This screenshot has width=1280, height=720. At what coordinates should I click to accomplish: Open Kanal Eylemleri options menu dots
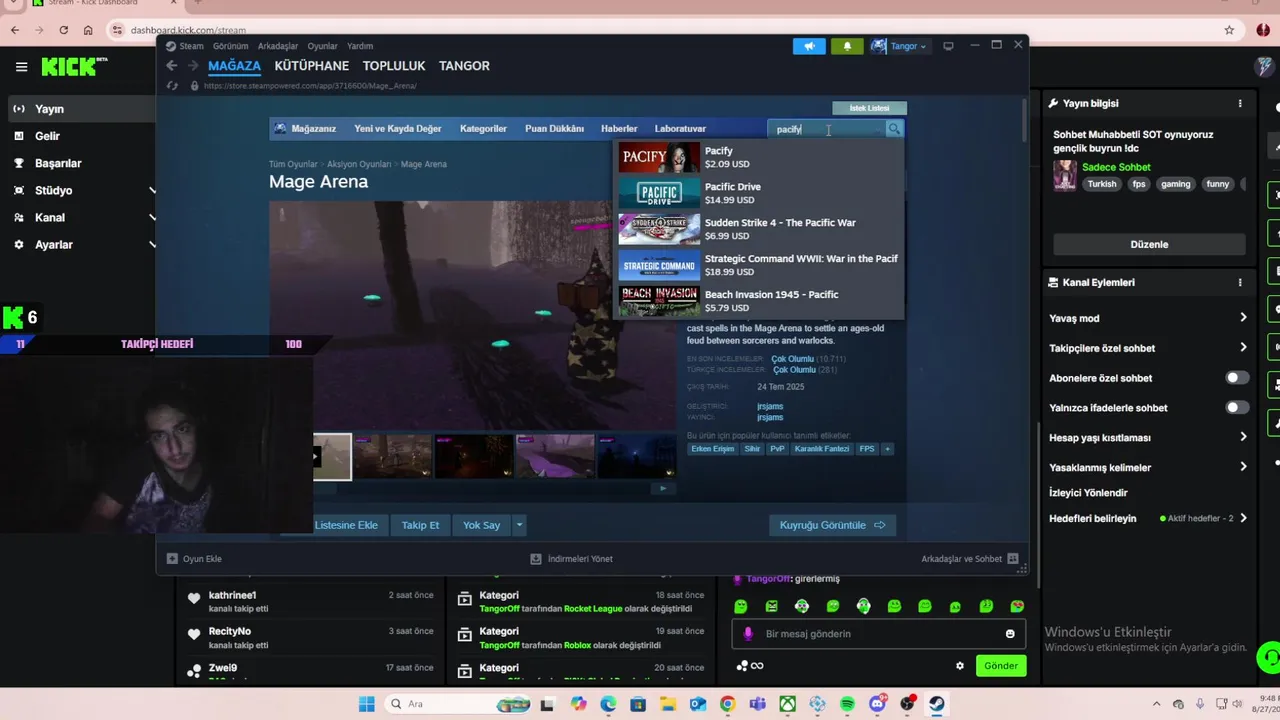[x=1240, y=283]
